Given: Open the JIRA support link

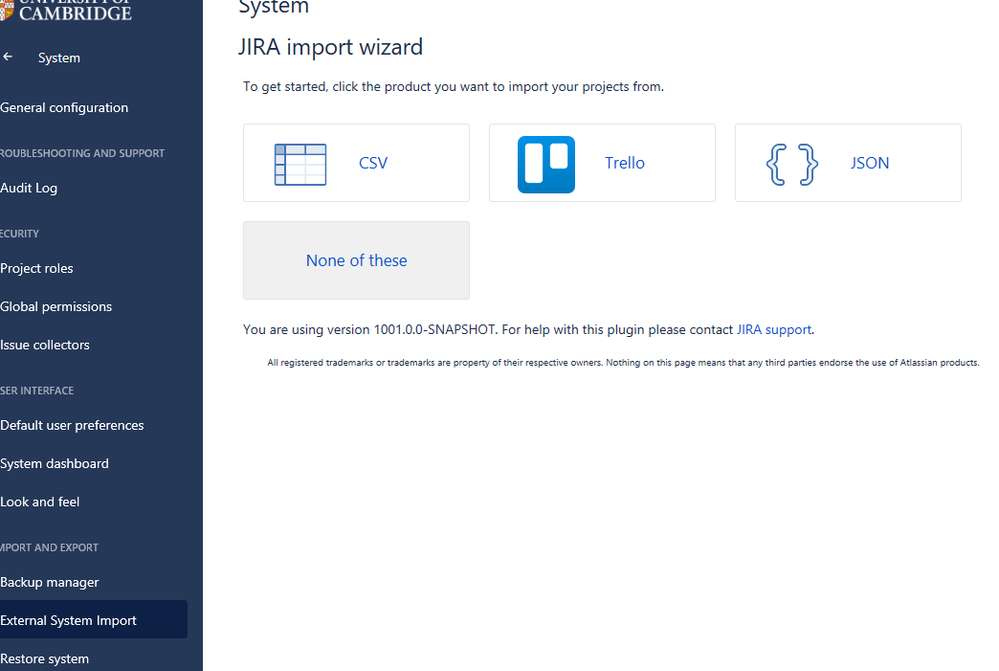Looking at the screenshot, I should click(774, 329).
